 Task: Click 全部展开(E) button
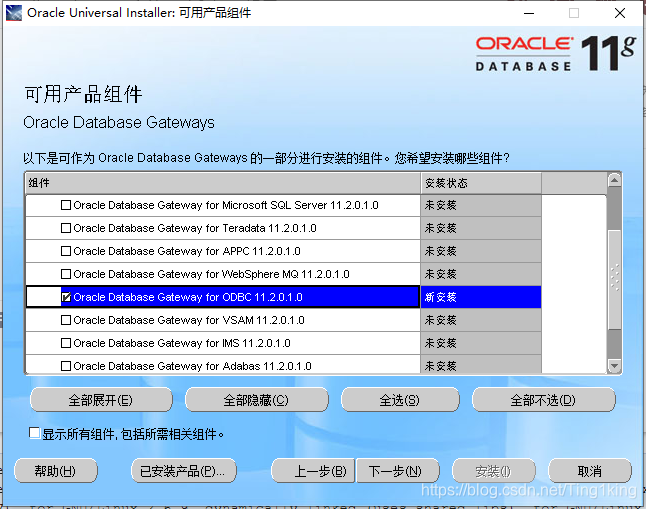pyautogui.click(x=101, y=400)
